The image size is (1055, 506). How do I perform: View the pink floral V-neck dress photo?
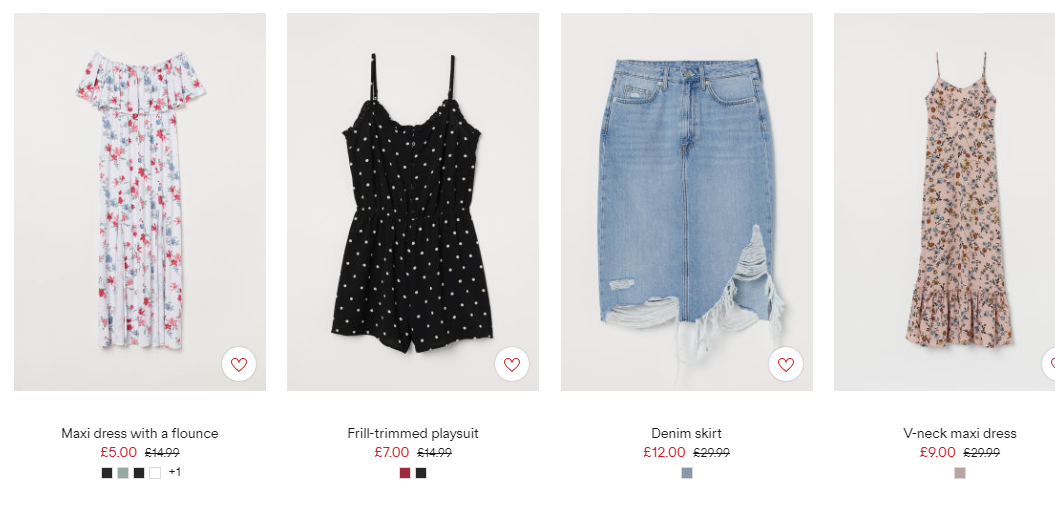(x=945, y=202)
